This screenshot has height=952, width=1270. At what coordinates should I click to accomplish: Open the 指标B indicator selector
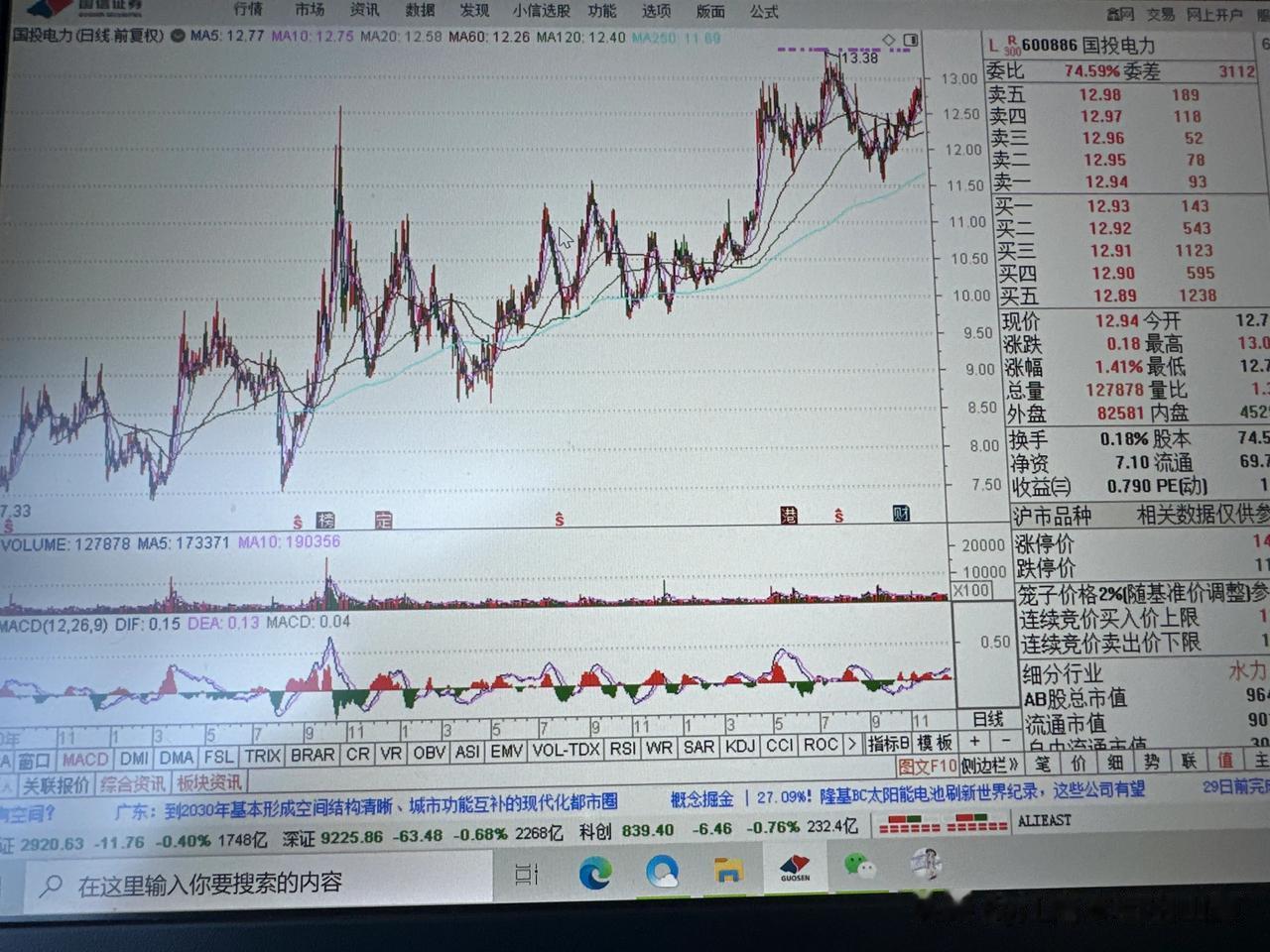click(888, 744)
